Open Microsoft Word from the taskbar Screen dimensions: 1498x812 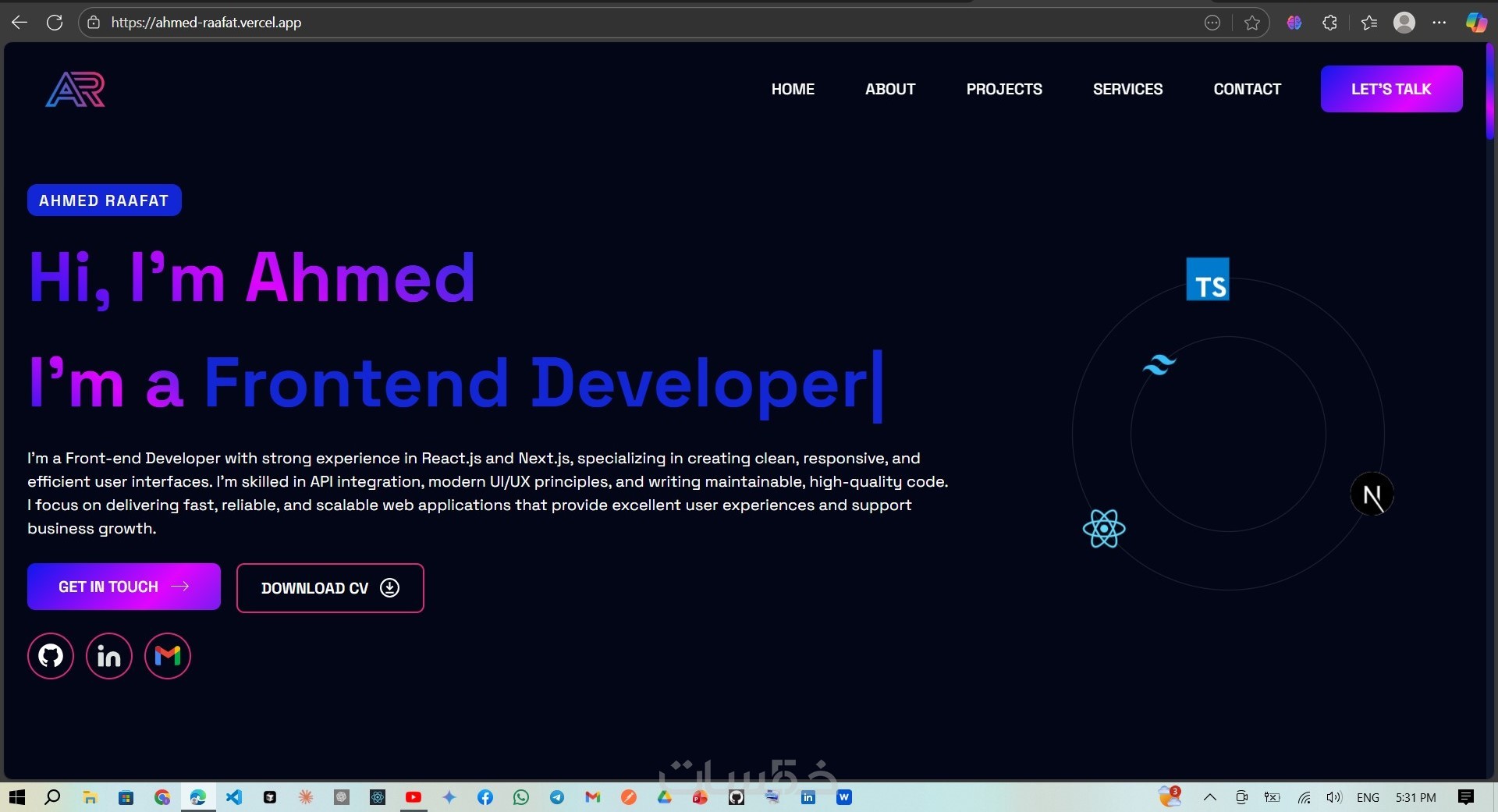point(844,797)
